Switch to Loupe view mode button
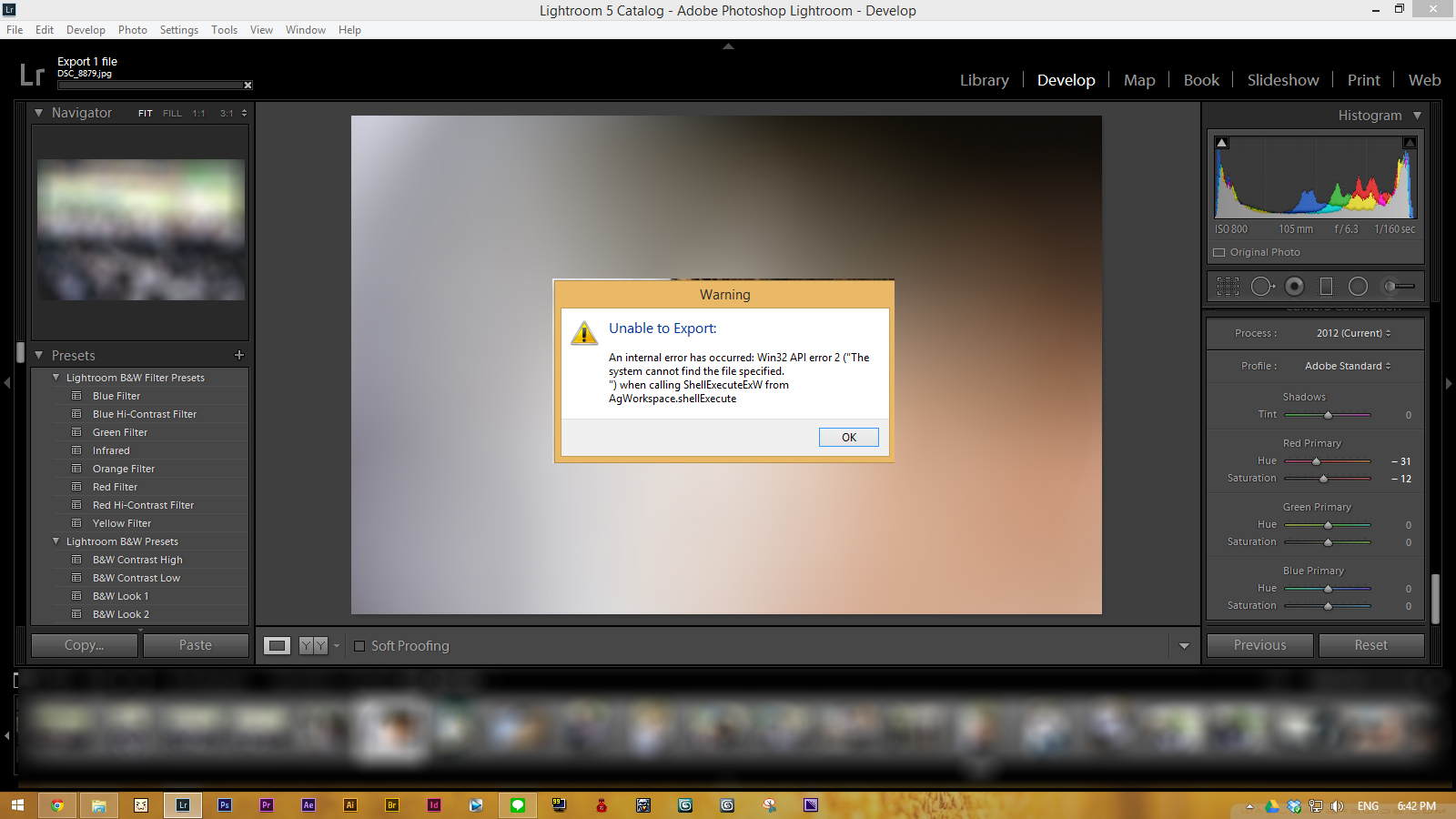This screenshot has height=819, width=1456. tap(278, 646)
